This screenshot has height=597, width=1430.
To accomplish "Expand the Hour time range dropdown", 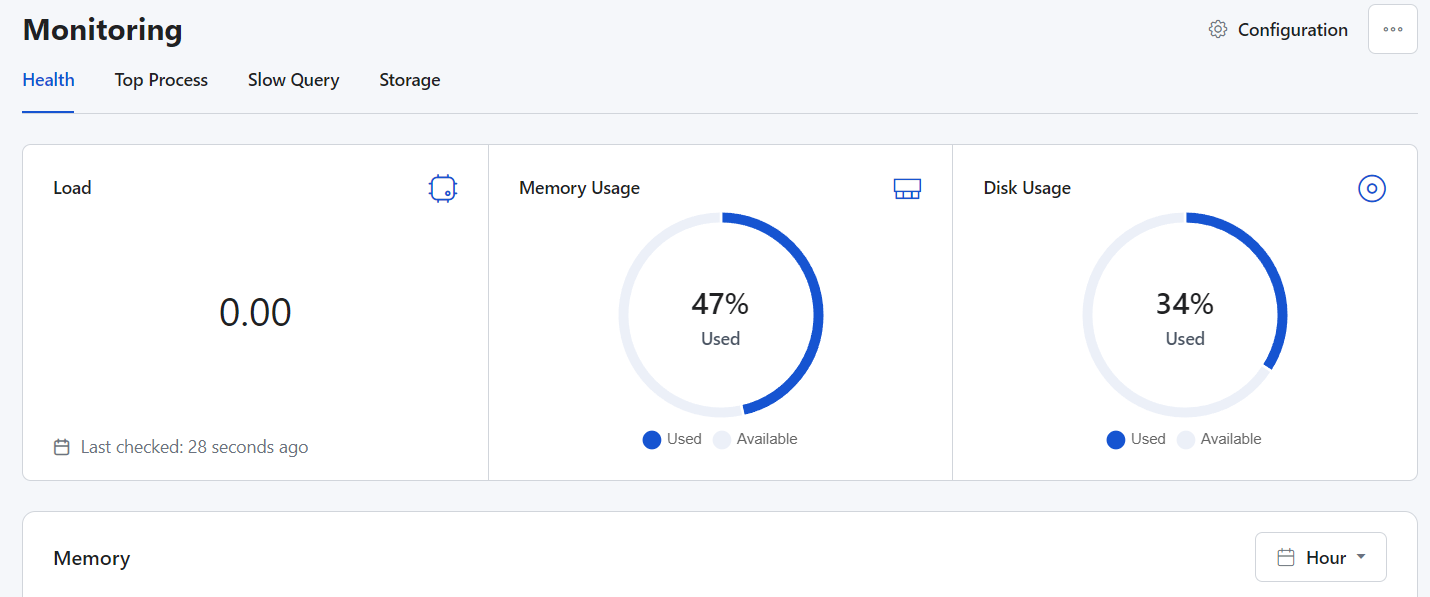I will (x=1321, y=557).
